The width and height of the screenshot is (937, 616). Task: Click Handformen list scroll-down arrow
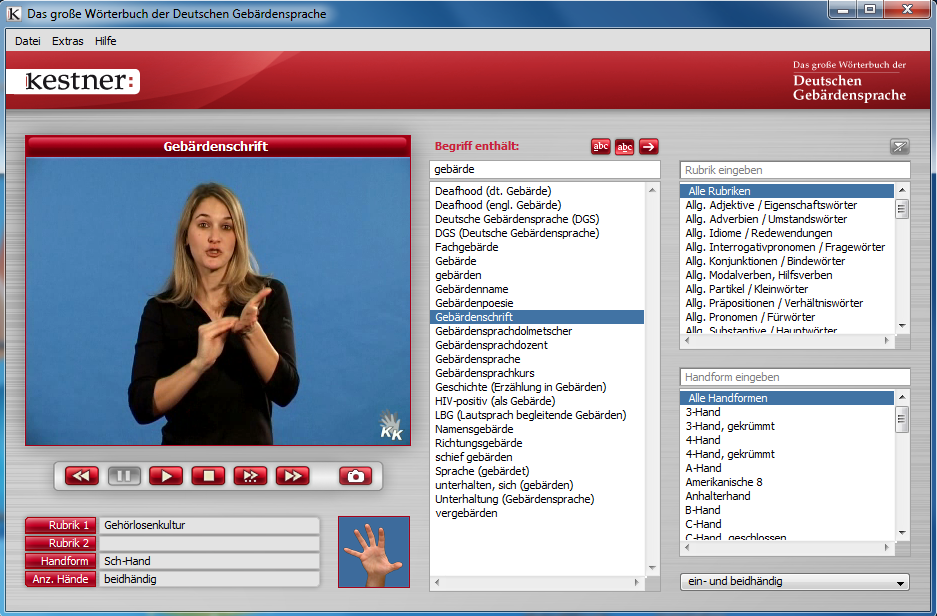902,533
